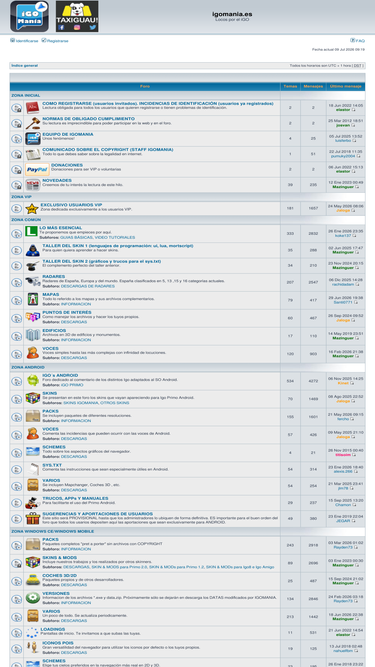Viewport: 375px width, 667px height.
Task: Open the IGO Mania logo in header
Action: click(x=29, y=16)
